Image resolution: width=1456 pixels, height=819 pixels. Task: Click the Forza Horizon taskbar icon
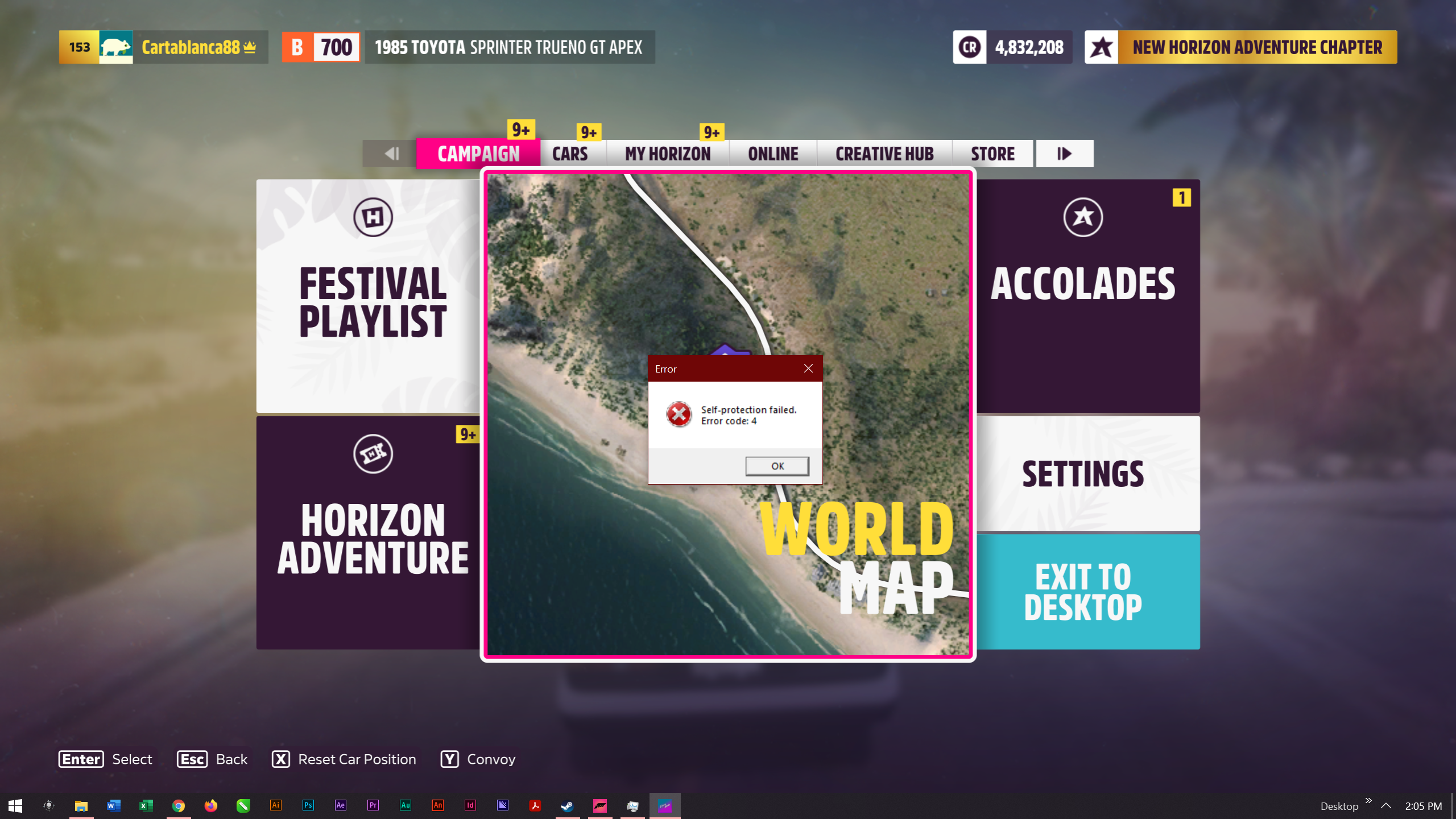pos(599,805)
